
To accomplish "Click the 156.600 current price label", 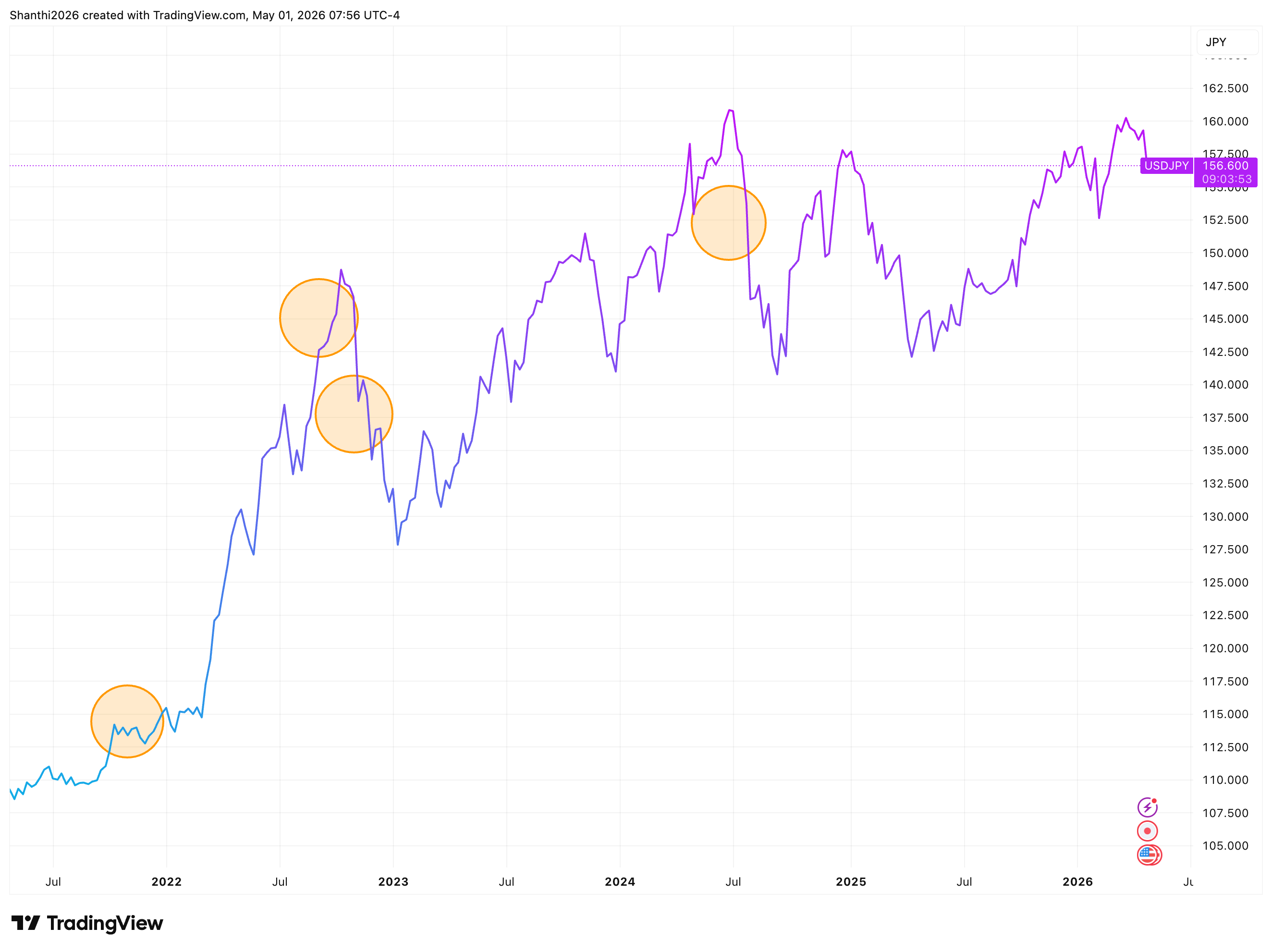I will point(1225,166).
